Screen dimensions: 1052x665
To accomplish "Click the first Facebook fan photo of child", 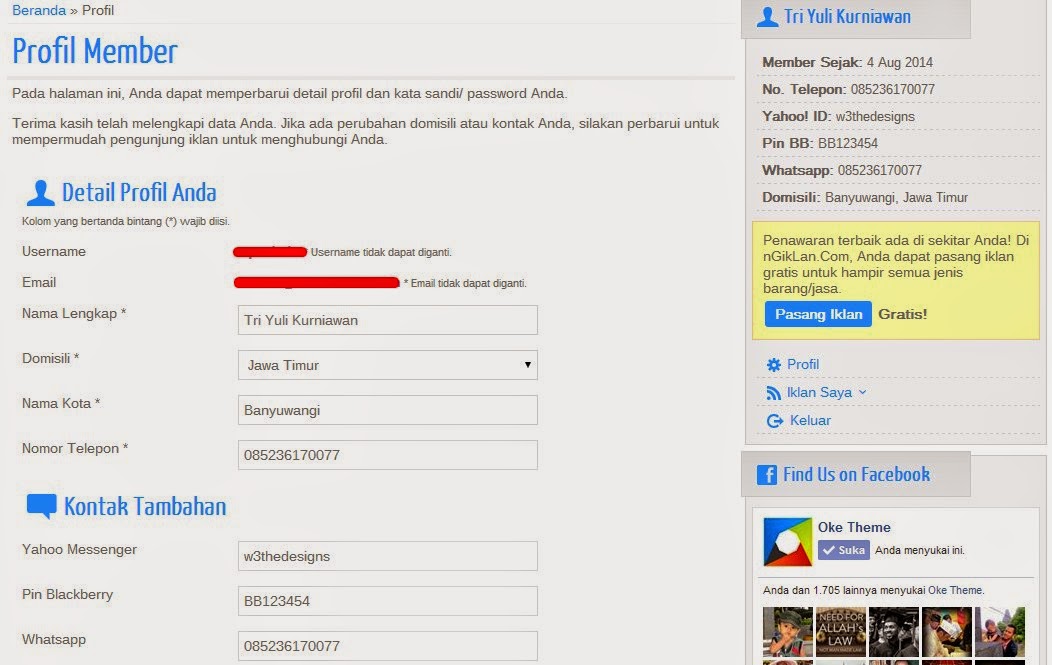I will [788, 632].
